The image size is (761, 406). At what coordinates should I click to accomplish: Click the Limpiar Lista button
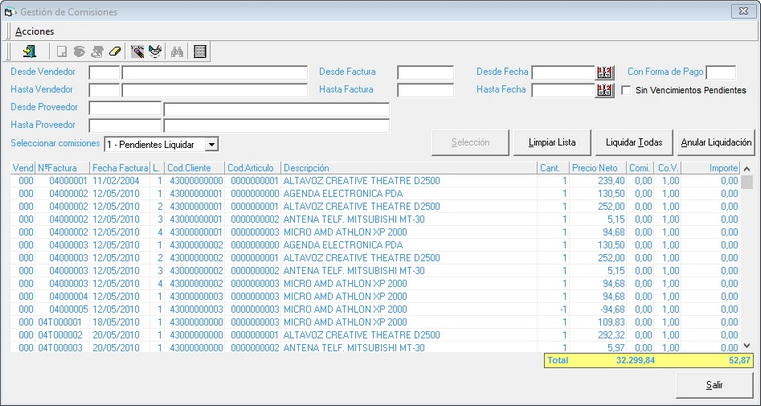click(552, 143)
